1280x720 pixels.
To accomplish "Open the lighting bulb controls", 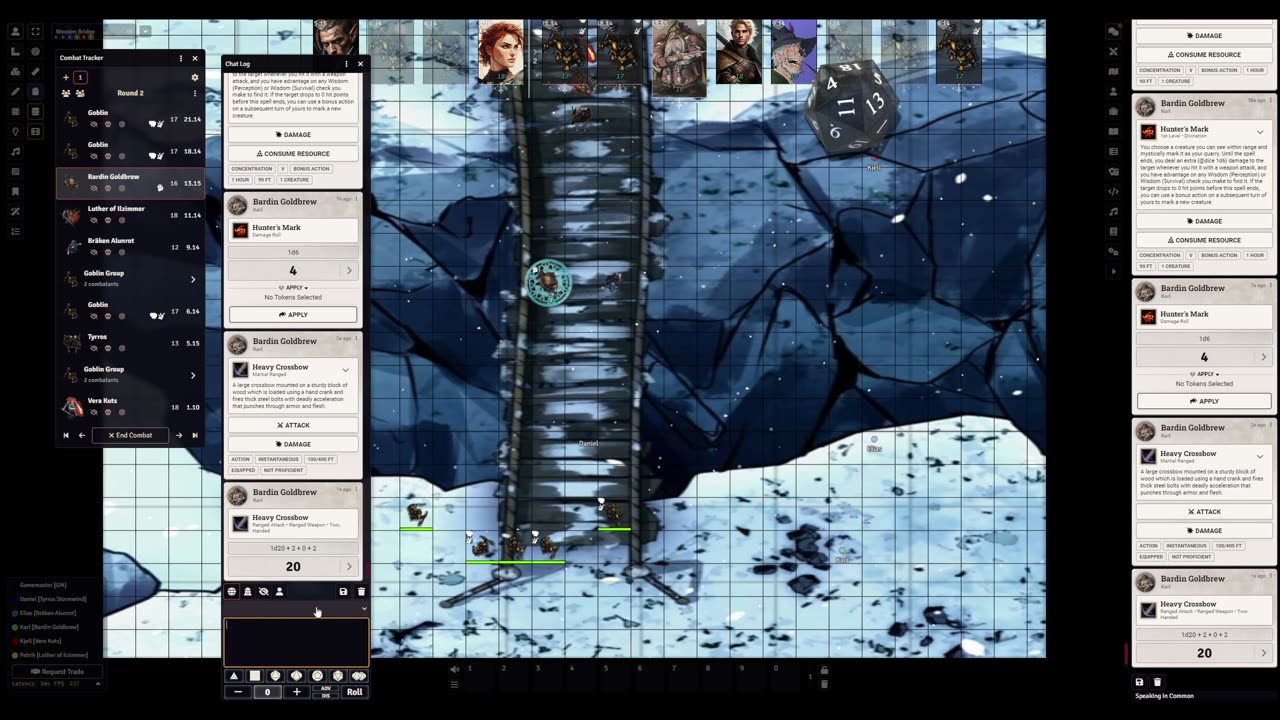I will (15, 132).
